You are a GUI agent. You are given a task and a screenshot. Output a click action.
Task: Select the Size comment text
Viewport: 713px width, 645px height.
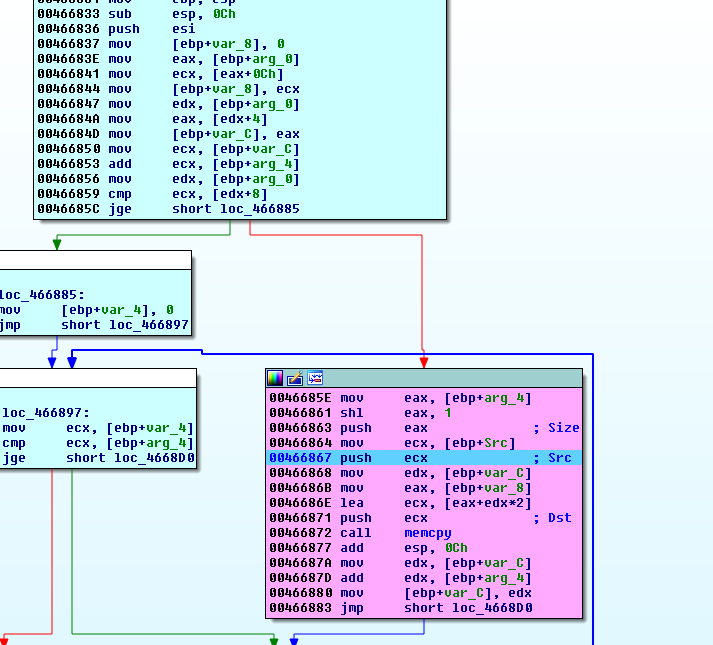(563, 428)
